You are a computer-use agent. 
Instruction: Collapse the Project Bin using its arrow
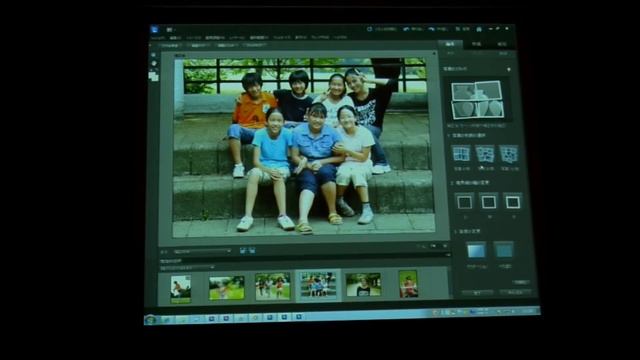click(x=448, y=255)
